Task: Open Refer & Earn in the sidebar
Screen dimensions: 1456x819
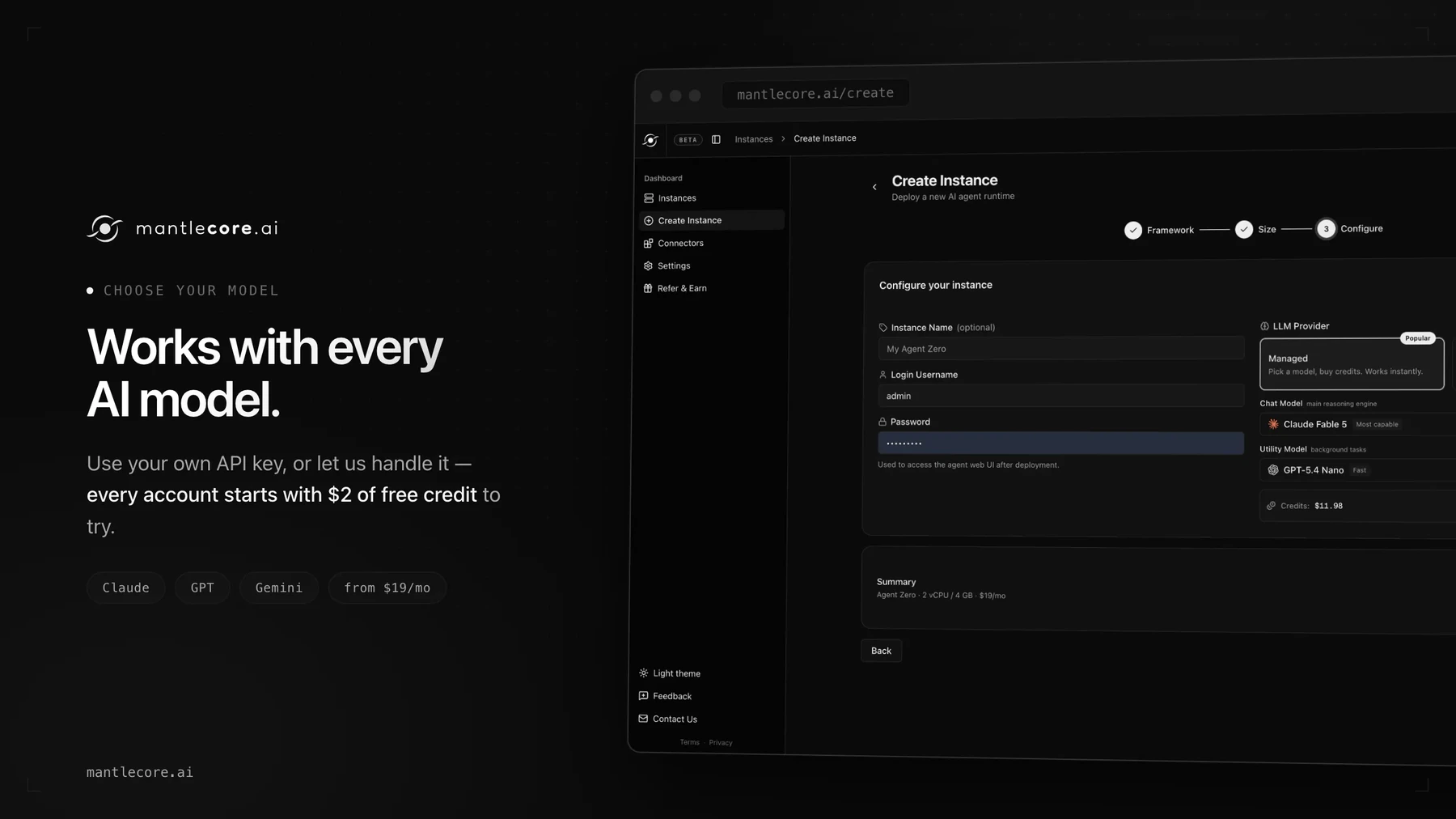Action: 712,288
